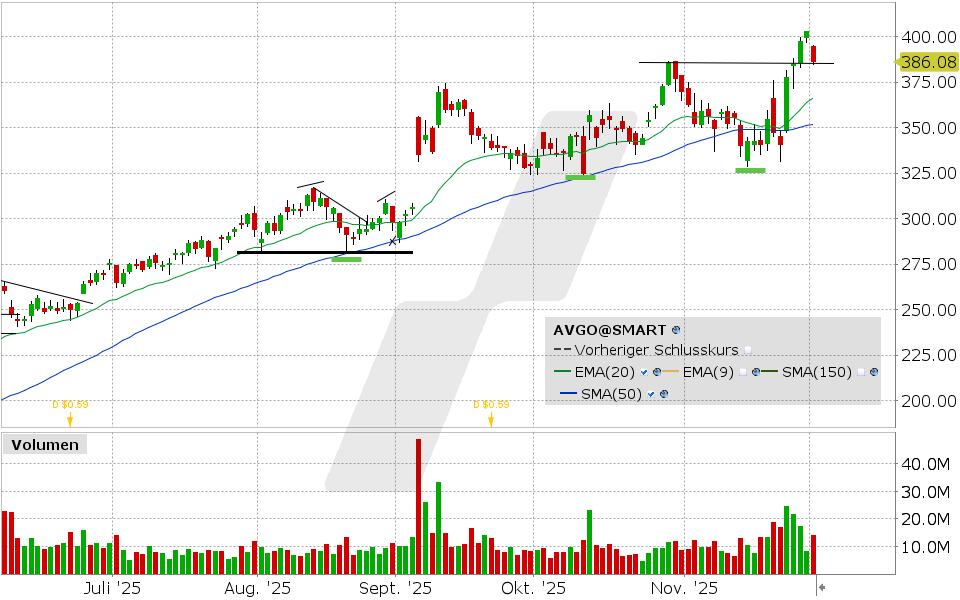Screen dimensions: 960x600
Task: Disable the EMA(20) indicator checkbox
Action: tap(644, 371)
